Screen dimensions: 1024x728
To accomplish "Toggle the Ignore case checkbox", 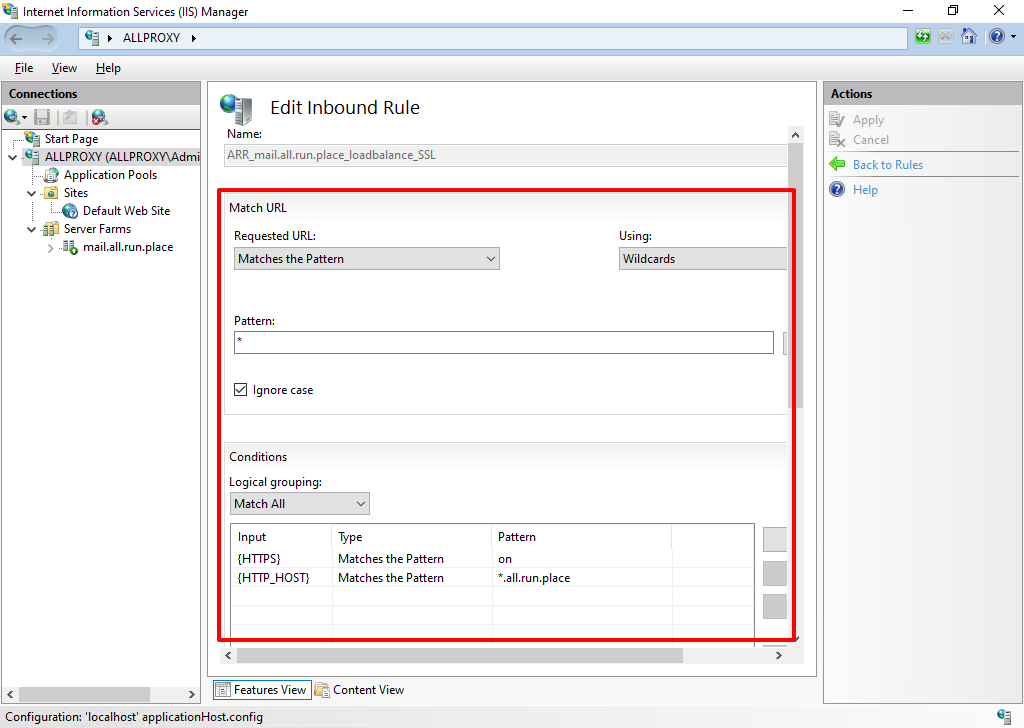I will (x=240, y=390).
